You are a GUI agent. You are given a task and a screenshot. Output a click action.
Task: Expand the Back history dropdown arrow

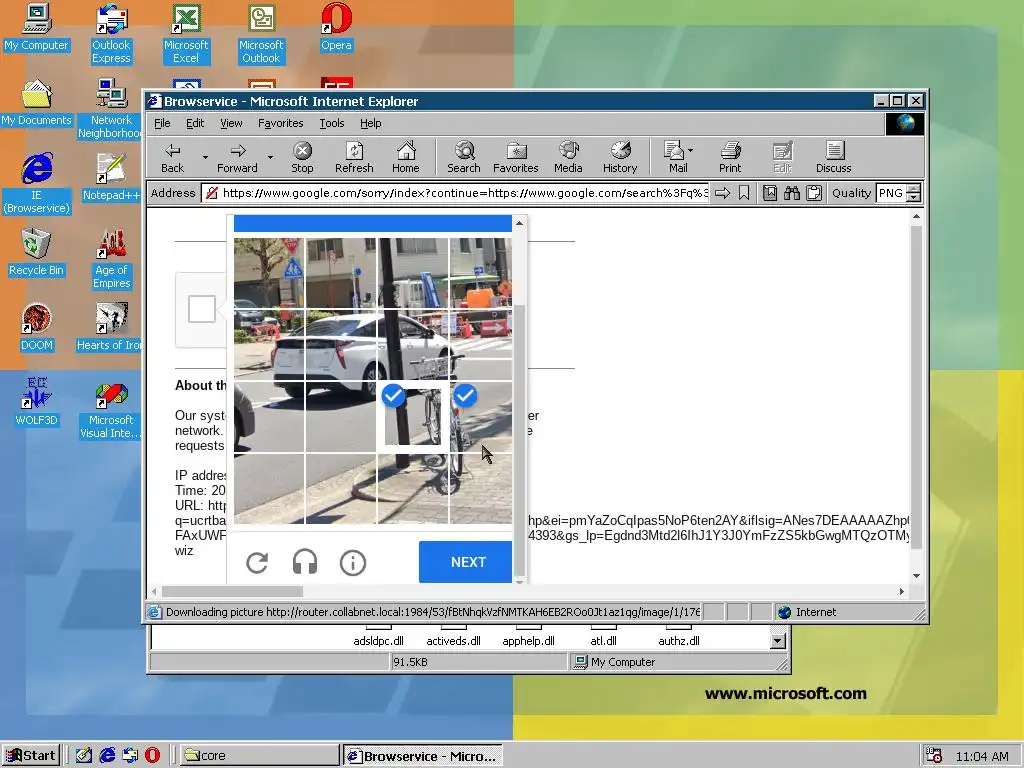pos(205,157)
